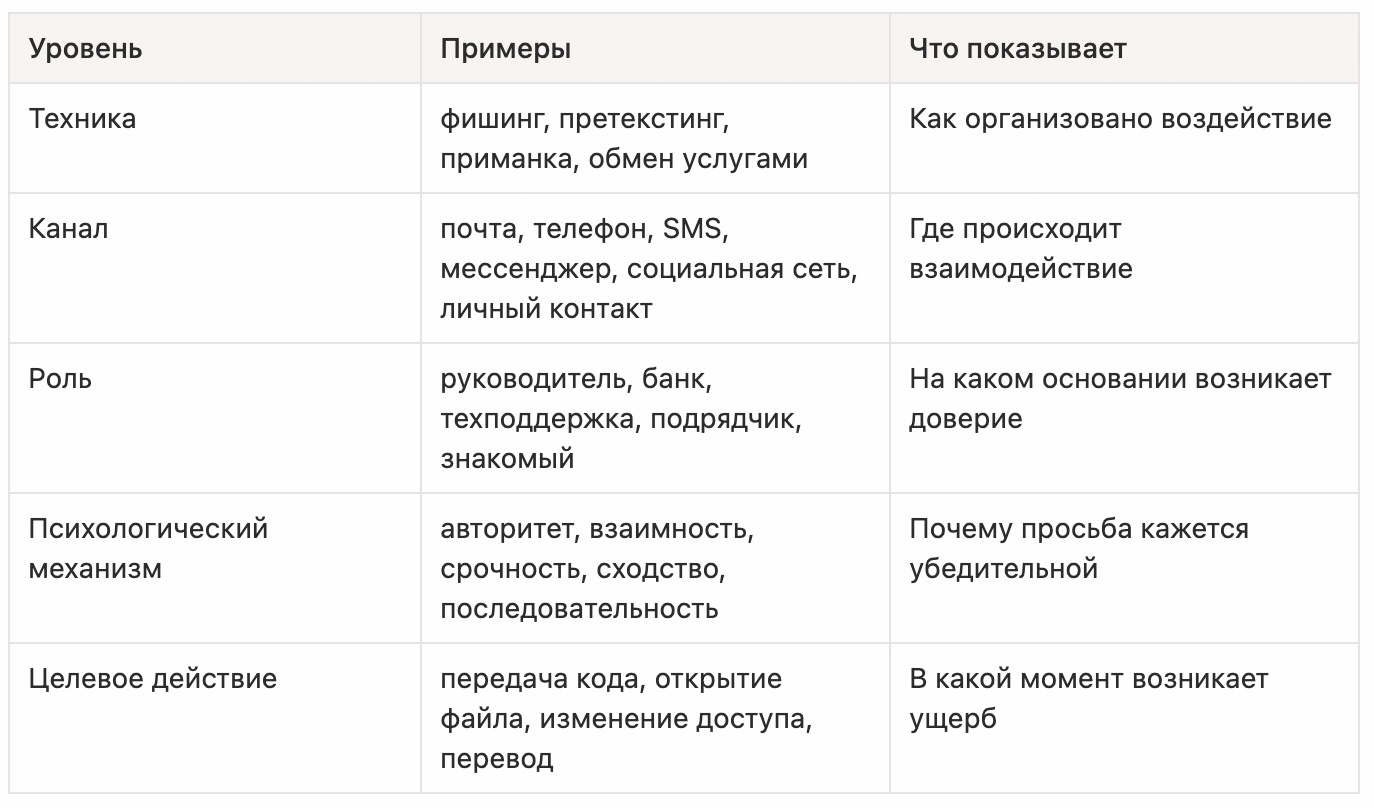Click the text 'личный контакт'
The image size is (1374, 808).
pyautogui.click(x=546, y=309)
